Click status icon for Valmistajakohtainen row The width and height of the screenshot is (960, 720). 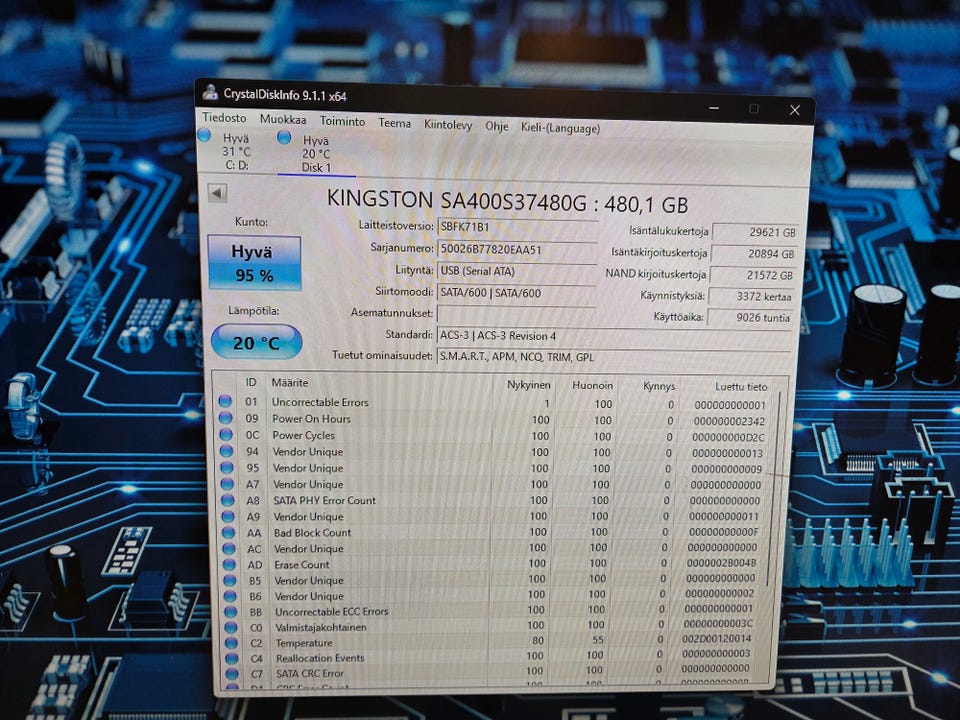pos(231,627)
